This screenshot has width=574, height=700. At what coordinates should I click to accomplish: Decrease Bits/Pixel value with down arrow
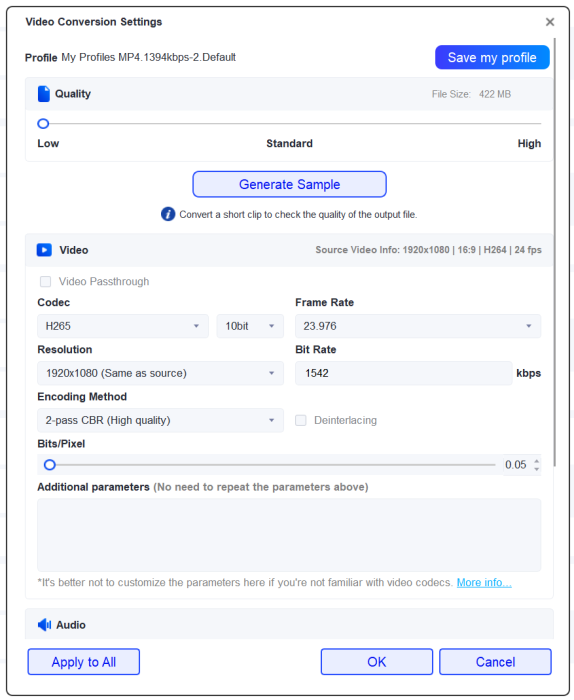click(x=537, y=469)
